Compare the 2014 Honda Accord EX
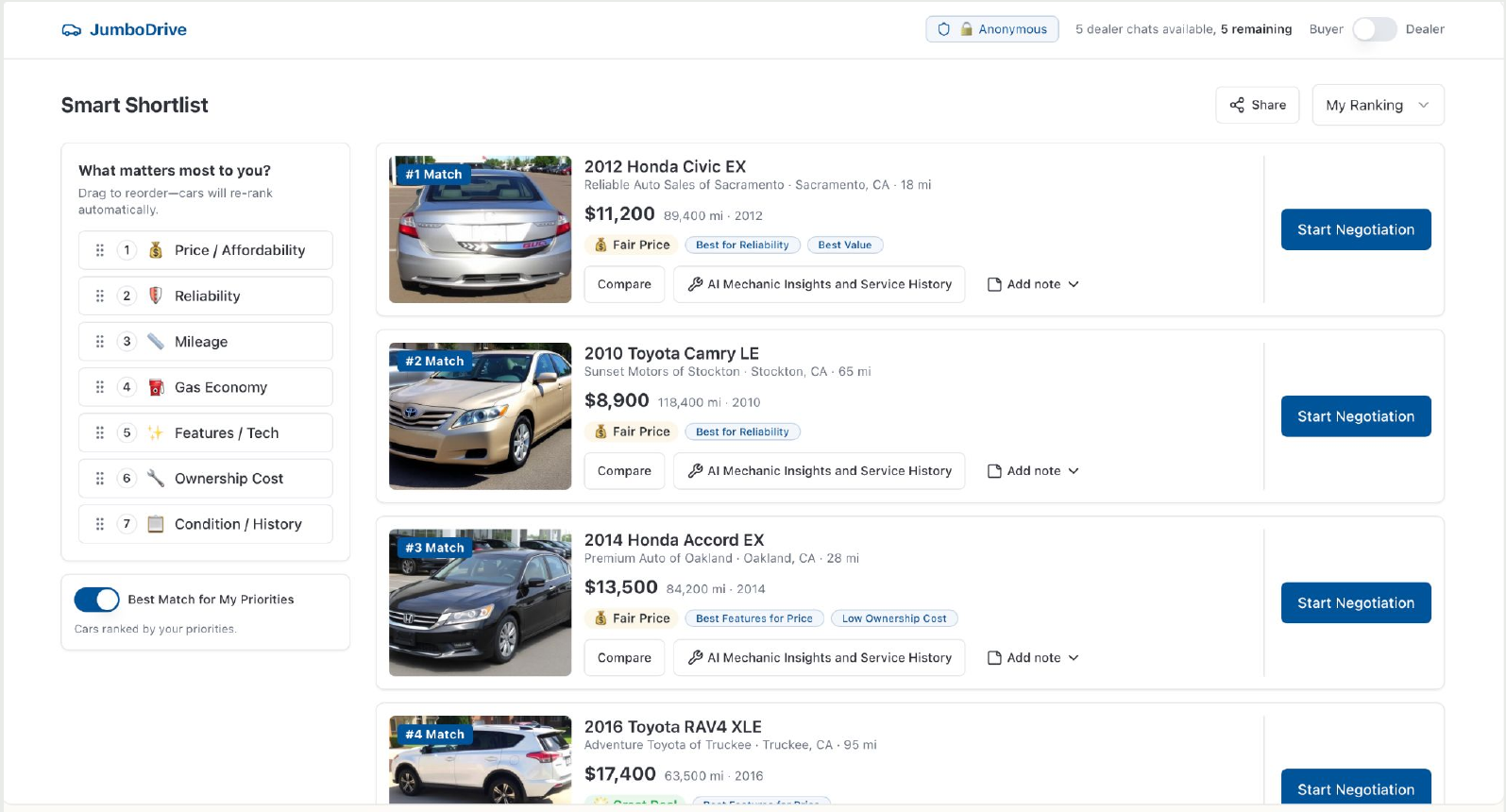1506x812 pixels. click(x=624, y=658)
